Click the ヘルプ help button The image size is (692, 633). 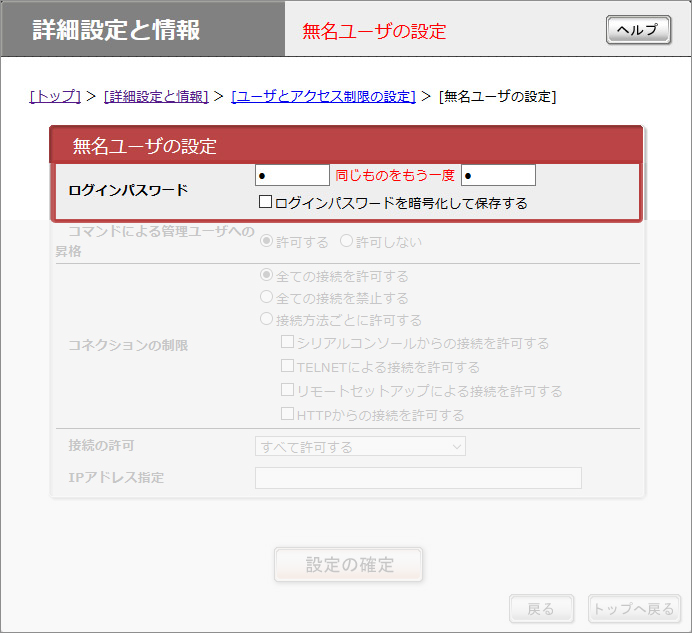coord(638,30)
